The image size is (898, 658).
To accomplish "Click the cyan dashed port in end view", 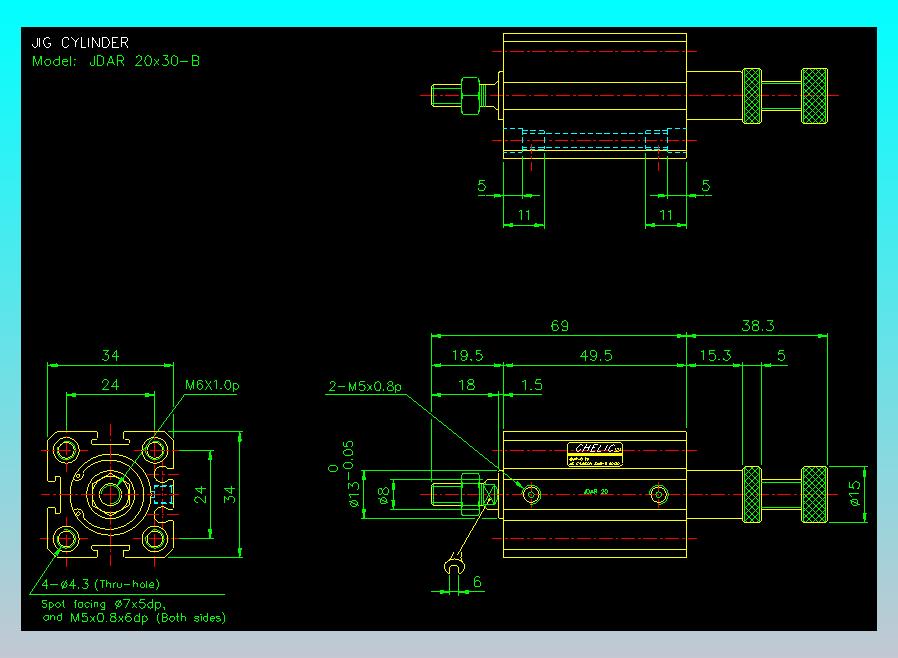I will 163,494.
